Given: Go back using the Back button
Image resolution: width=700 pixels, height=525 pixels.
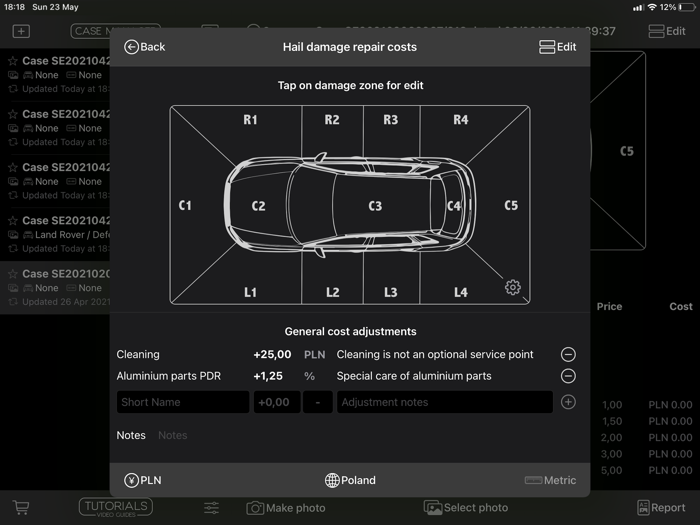Looking at the screenshot, I should pos(144,47).
